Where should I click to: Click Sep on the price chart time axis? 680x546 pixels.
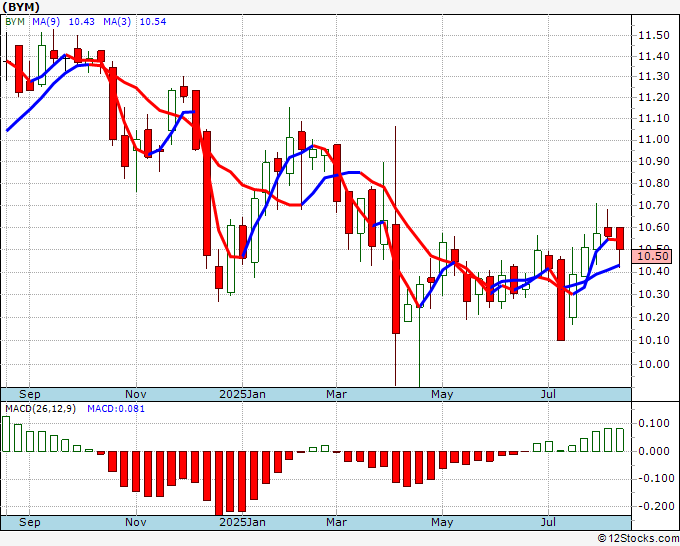coord(29,394)
